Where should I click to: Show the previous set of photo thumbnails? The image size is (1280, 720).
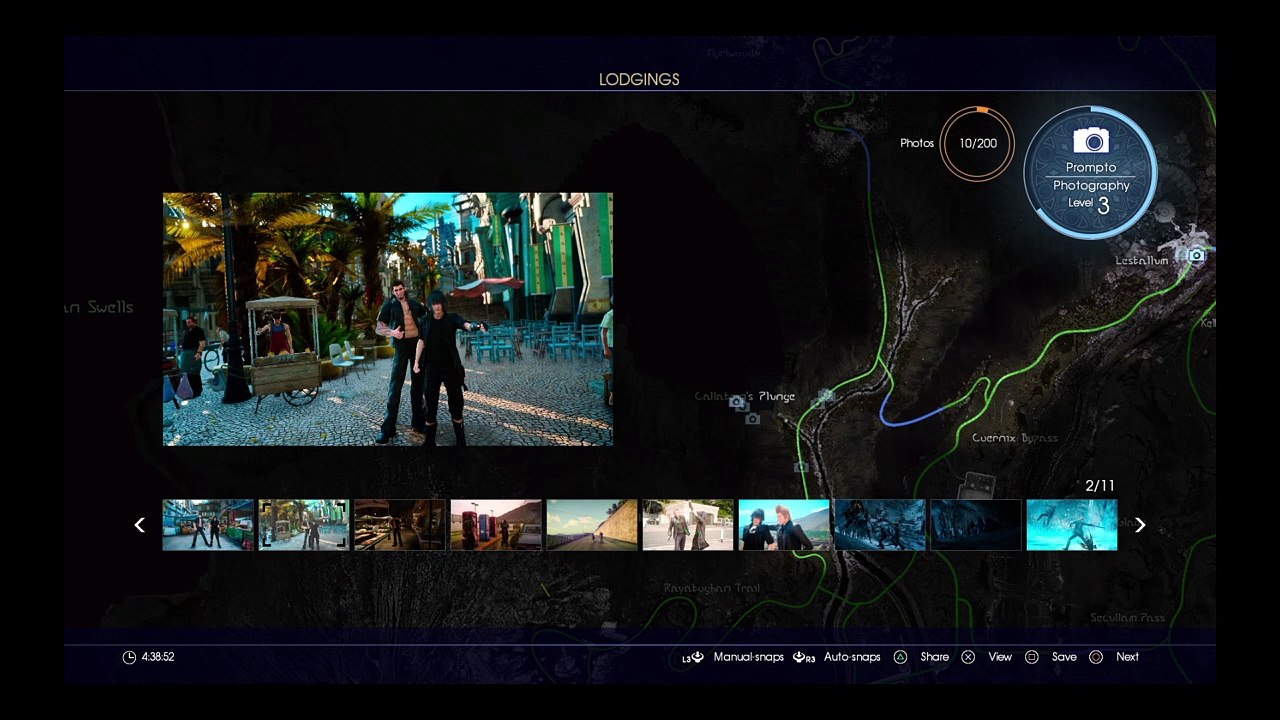tap(140, 525)
